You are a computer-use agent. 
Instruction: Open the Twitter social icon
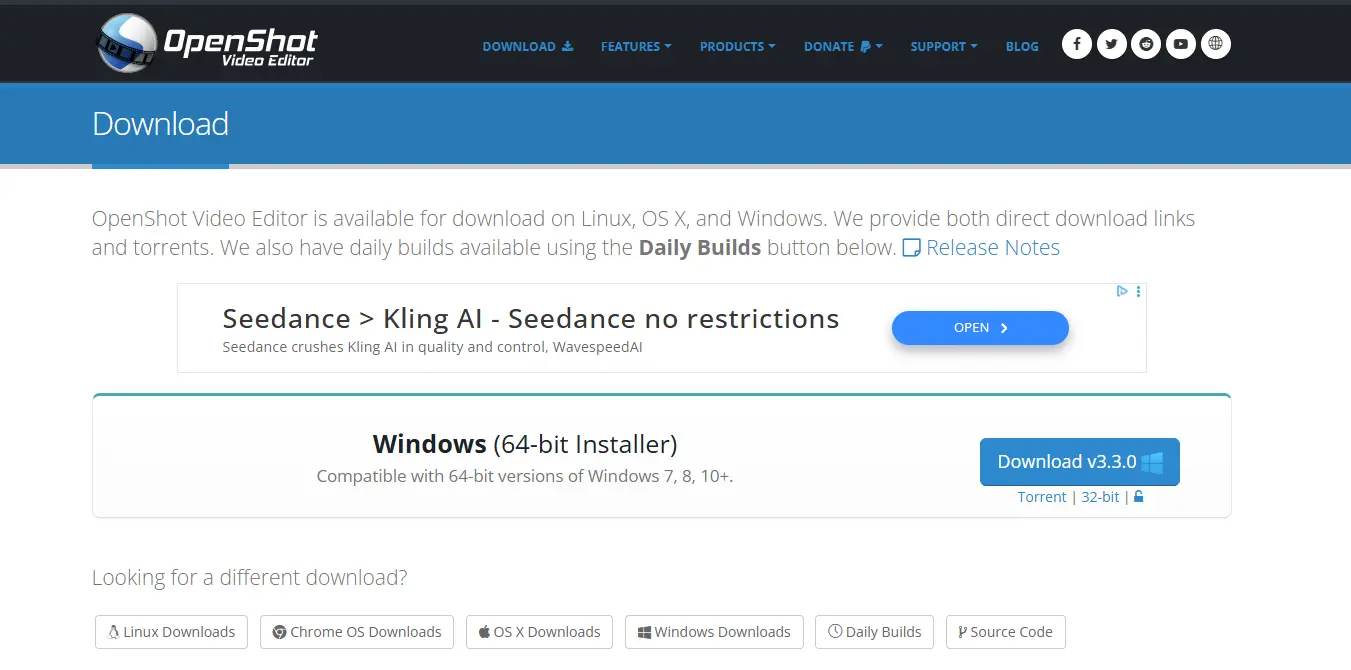[1111, 44]
